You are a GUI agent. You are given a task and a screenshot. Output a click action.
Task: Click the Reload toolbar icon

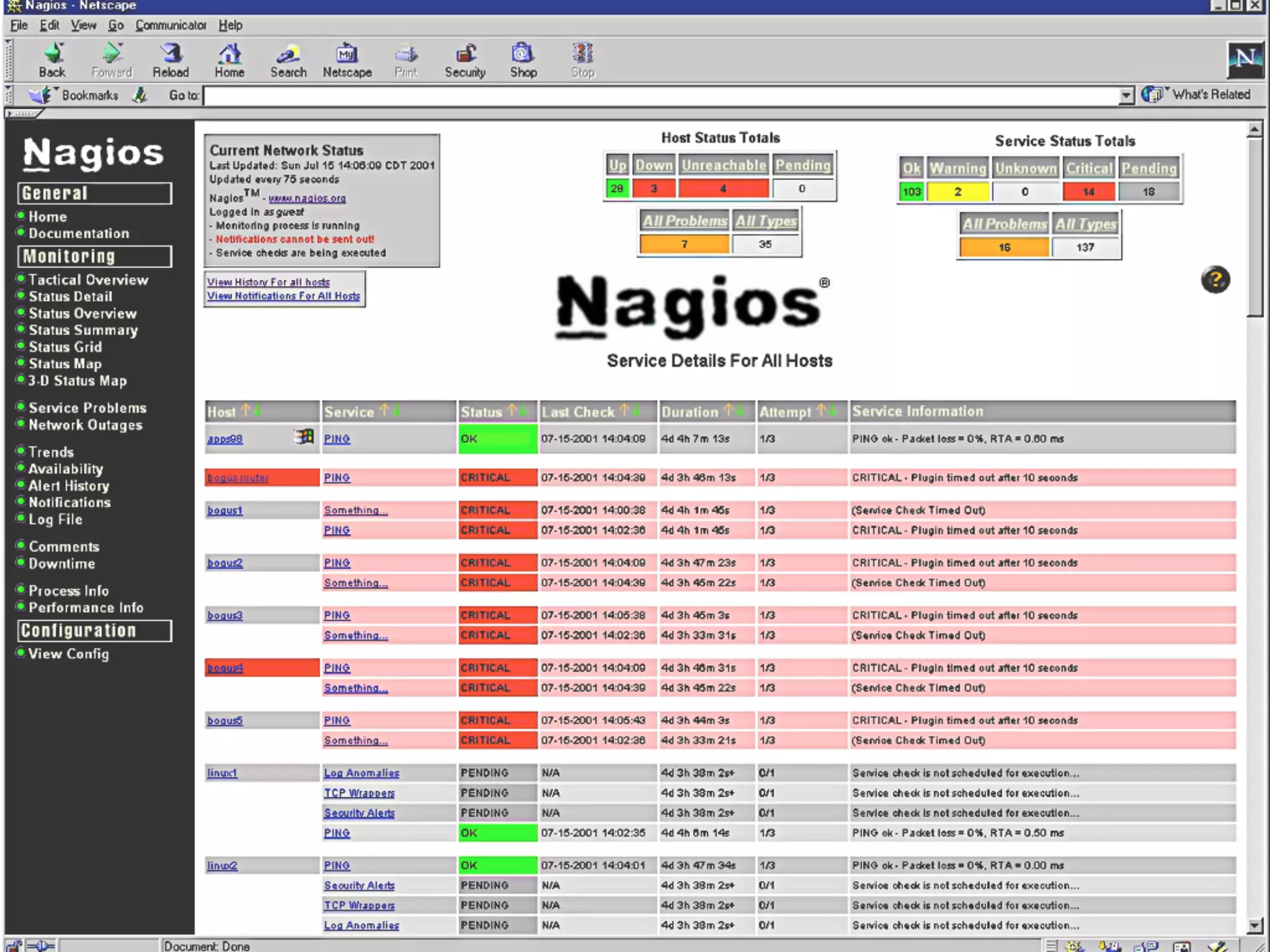[171, 55]
